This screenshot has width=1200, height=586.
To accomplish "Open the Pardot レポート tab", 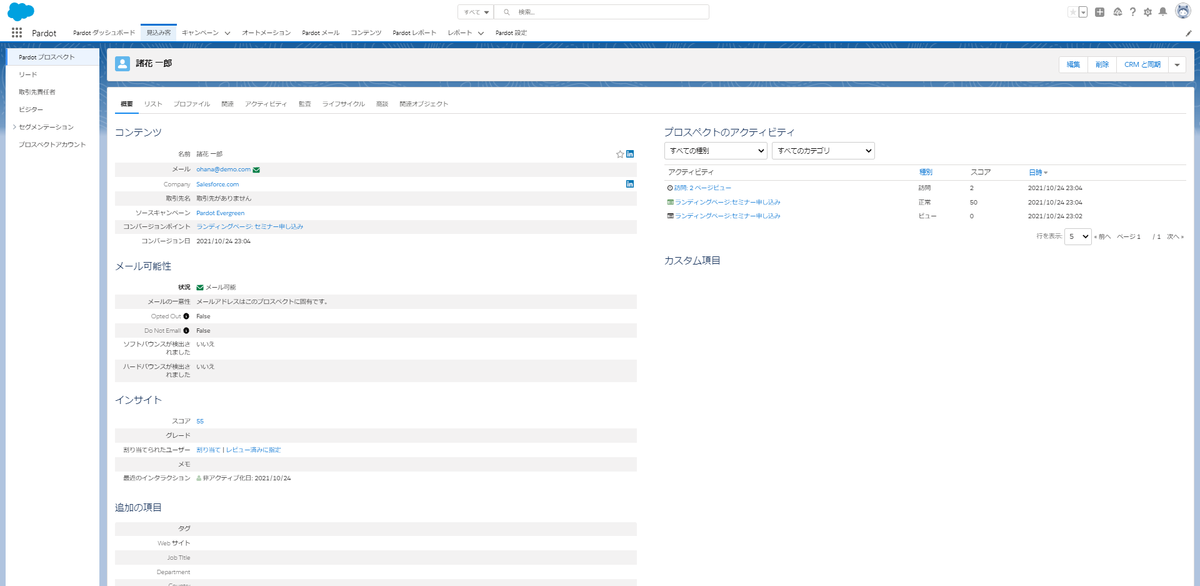I will point(415,33).
